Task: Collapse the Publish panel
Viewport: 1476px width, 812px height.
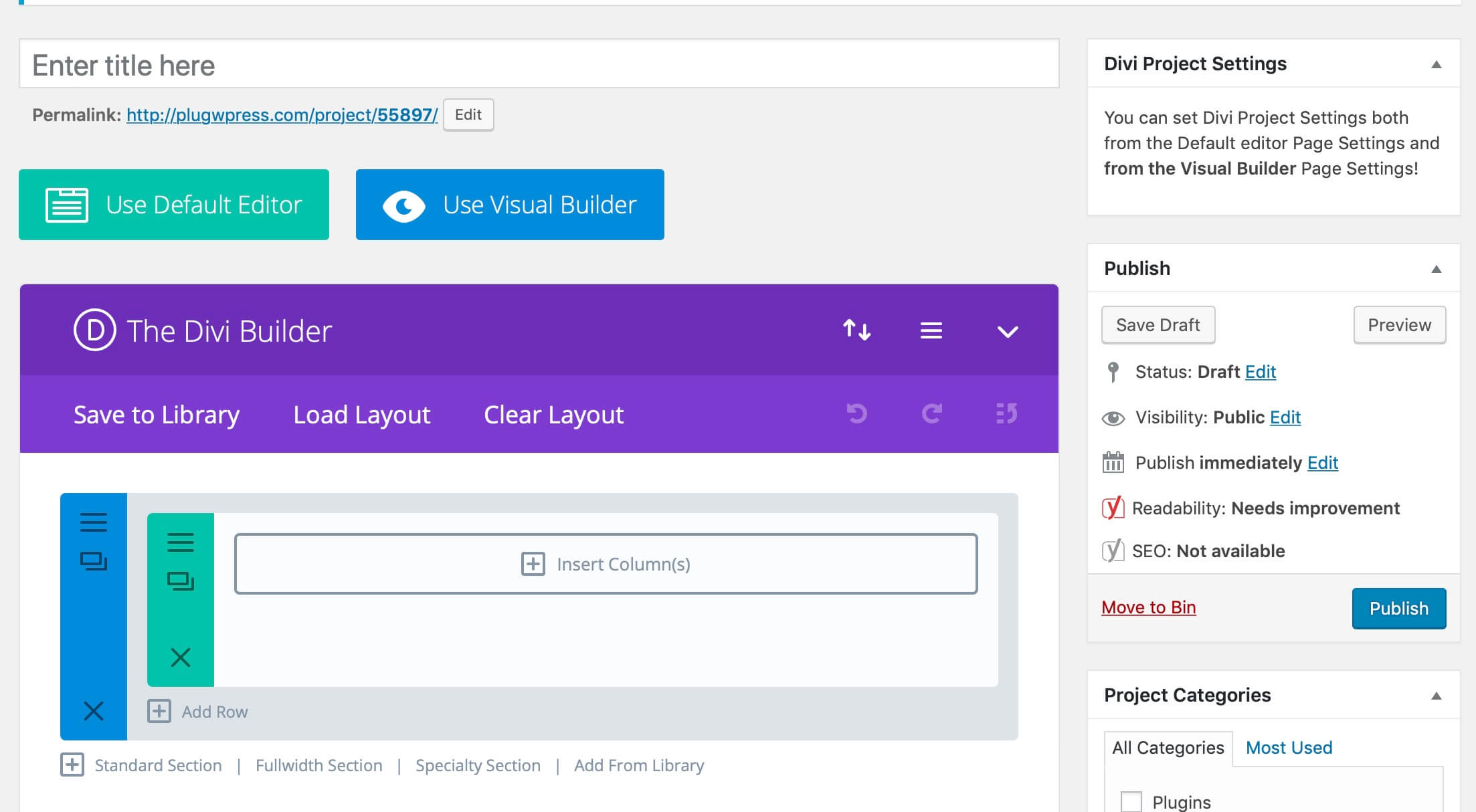Action: coord(1436,269)
